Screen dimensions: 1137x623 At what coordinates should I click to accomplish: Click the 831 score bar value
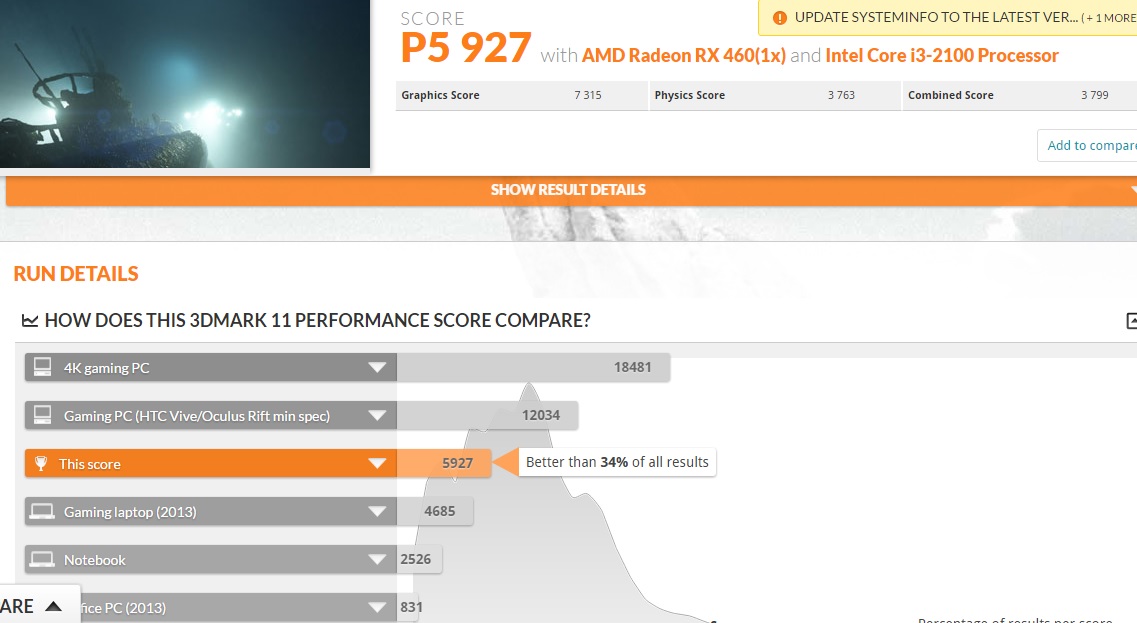(411, 607)
